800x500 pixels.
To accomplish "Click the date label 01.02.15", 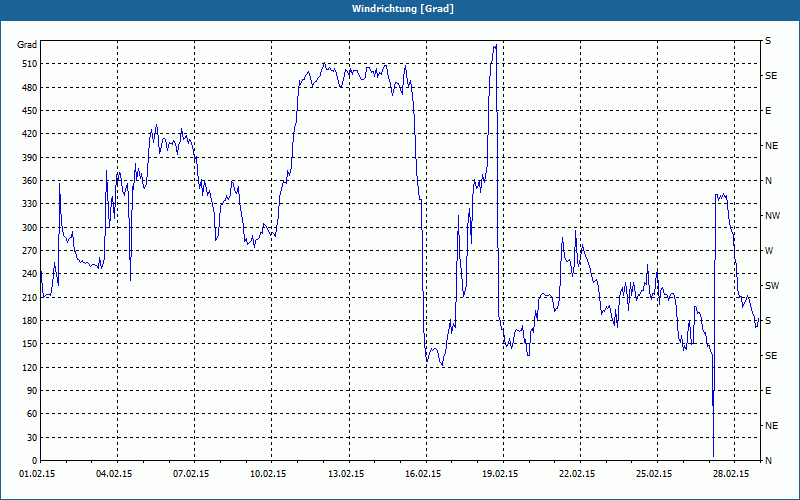I will (x=37, y=474).
